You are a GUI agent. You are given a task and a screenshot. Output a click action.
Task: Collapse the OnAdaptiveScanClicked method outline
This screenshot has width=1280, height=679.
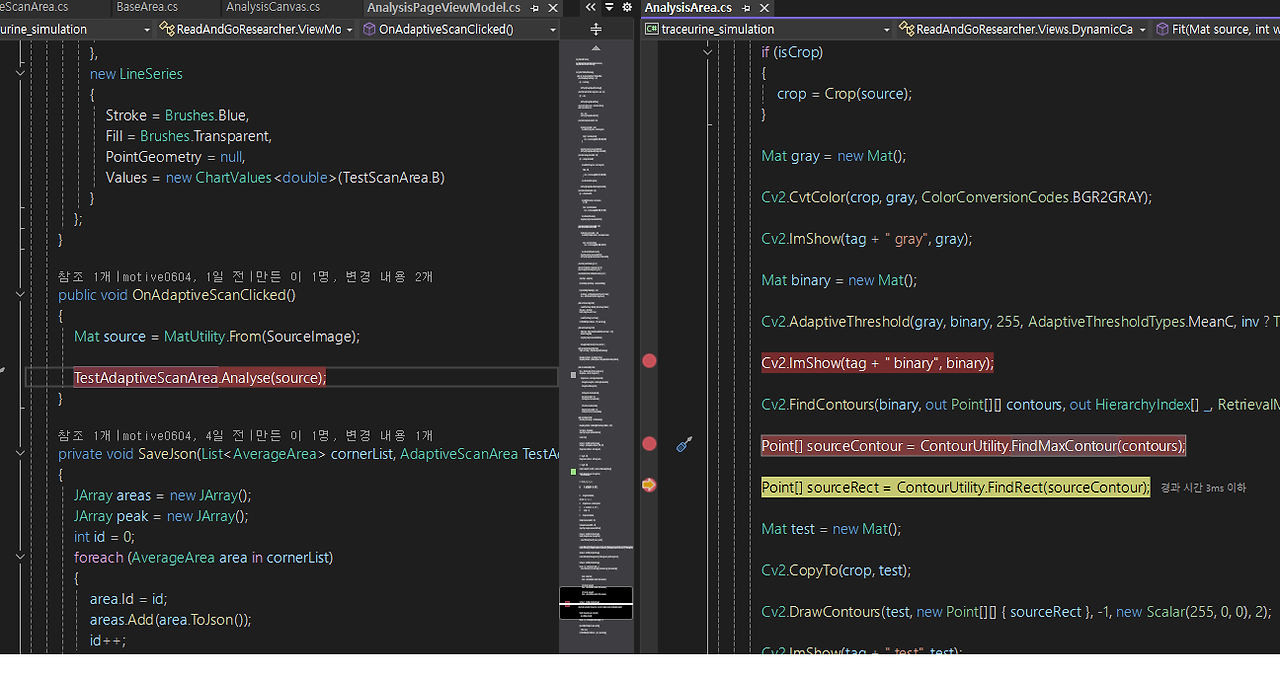[x=21, y=295]
